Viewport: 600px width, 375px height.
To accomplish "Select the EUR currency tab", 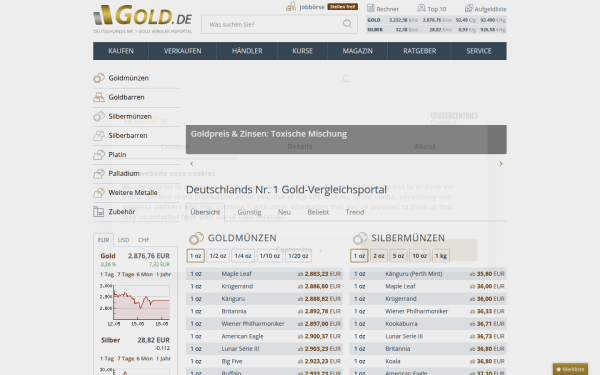I will (x=103, y=240).
